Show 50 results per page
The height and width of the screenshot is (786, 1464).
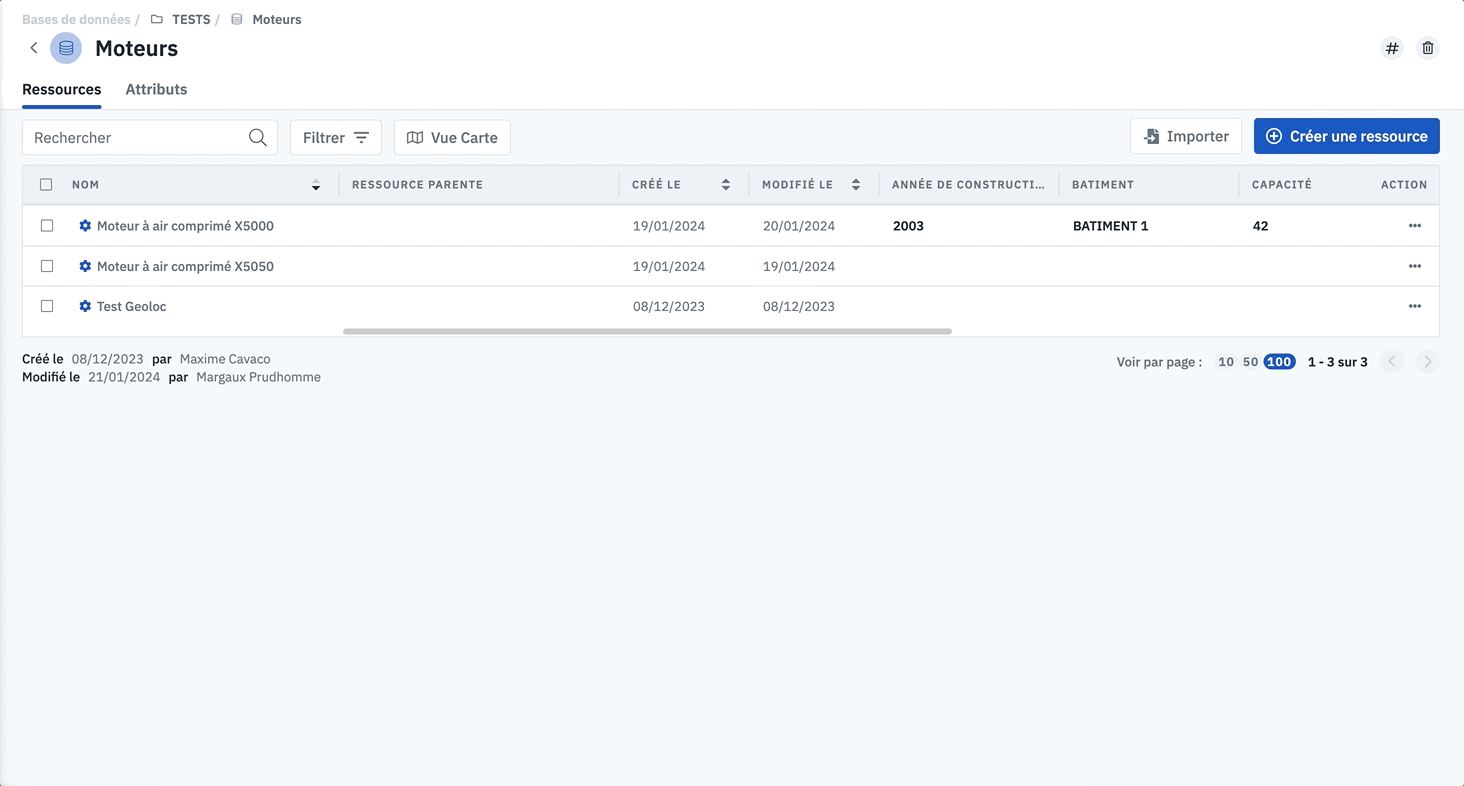coord(1250,362)
